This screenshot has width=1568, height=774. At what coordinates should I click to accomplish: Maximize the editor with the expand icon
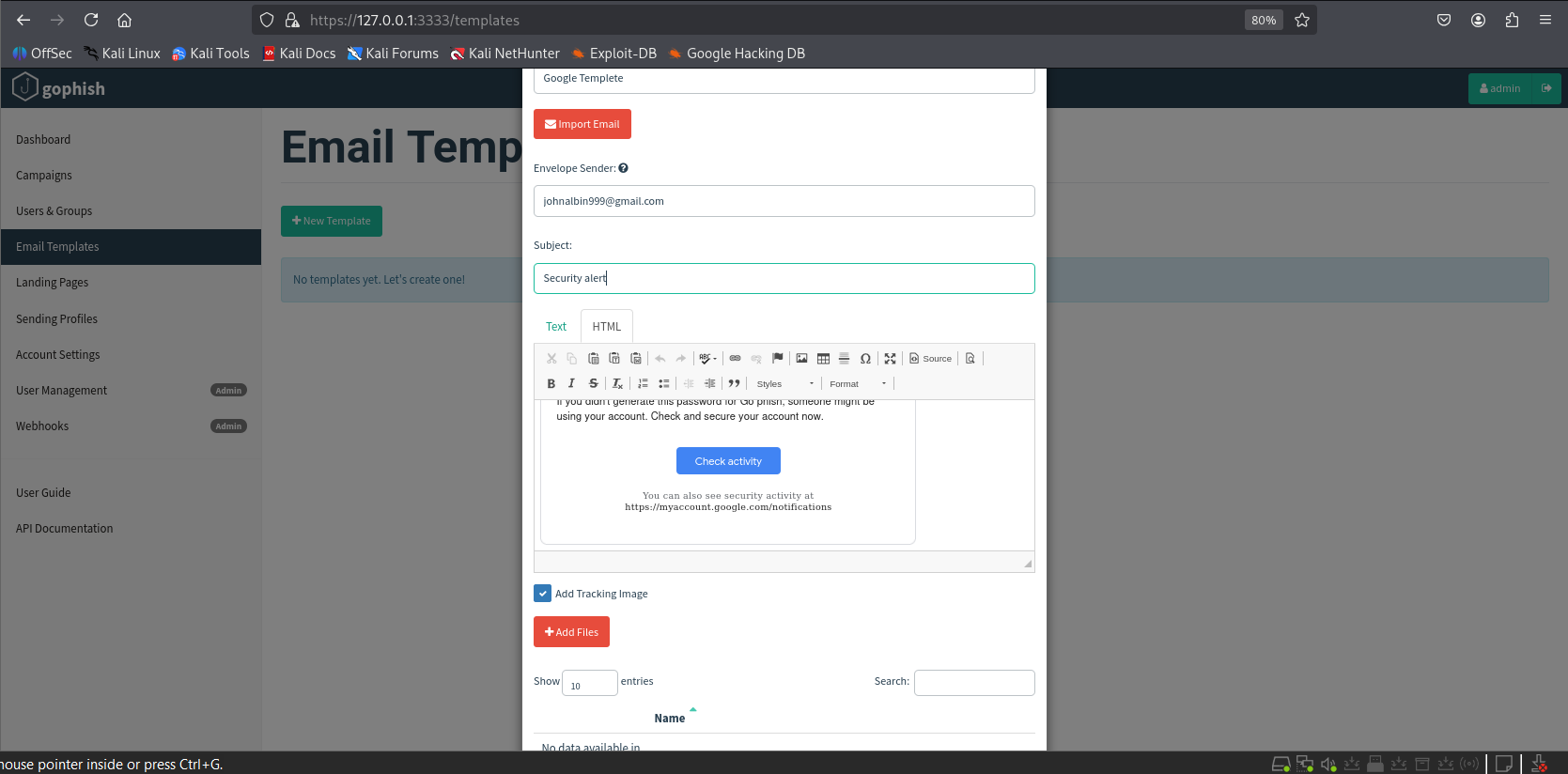click(x=890, y=359)
